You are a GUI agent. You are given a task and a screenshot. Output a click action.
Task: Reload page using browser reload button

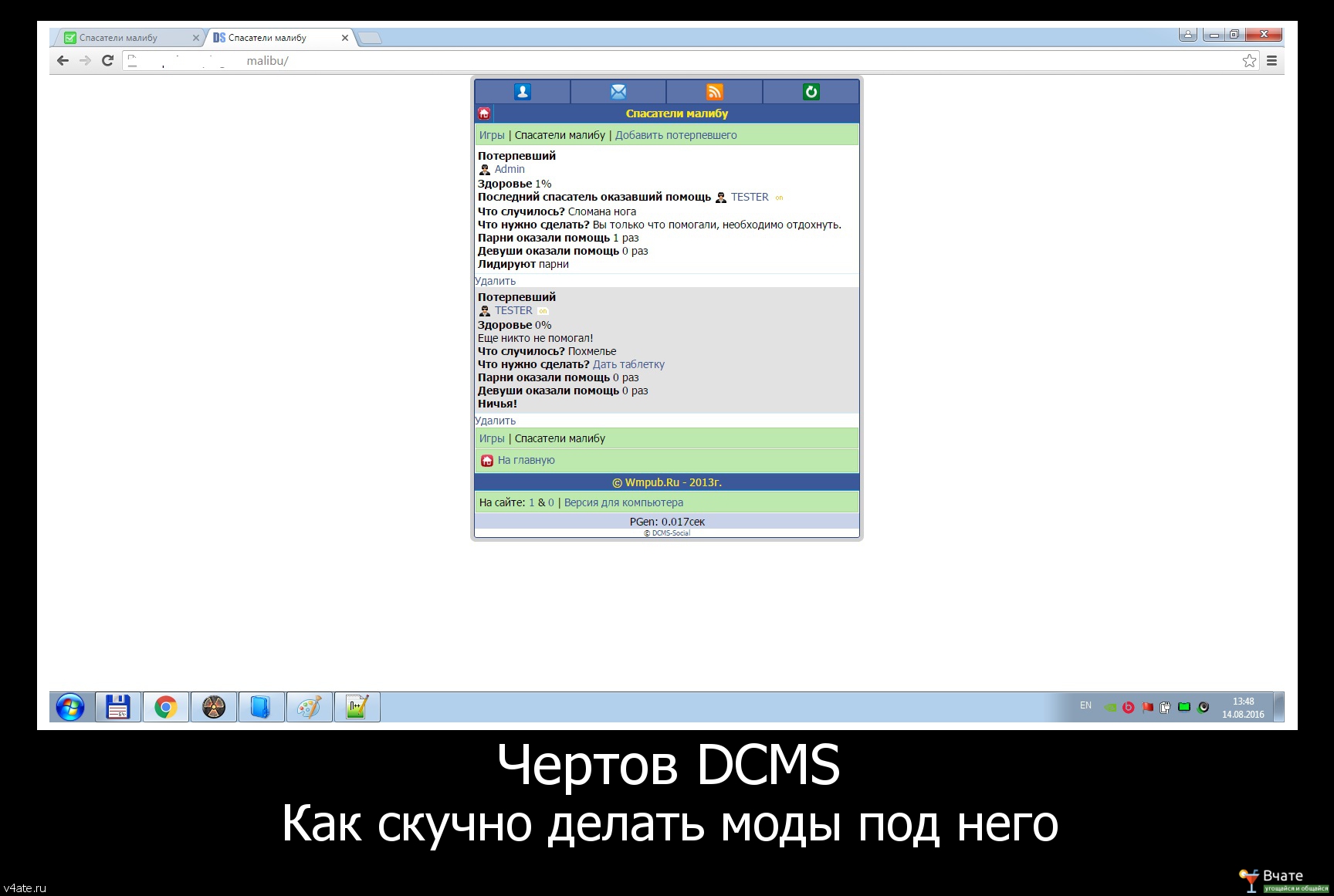[108, 61]
